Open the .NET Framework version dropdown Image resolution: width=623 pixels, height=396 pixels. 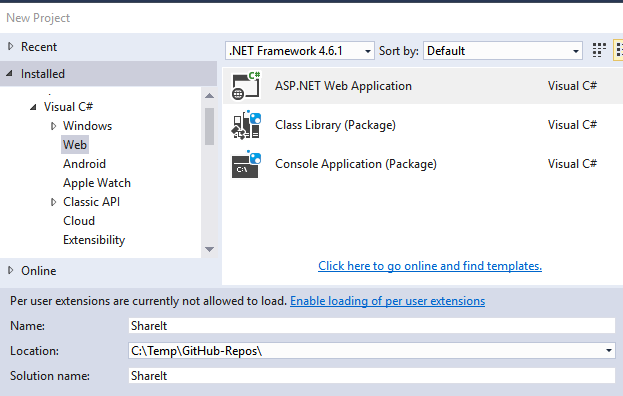(x=300, y=51)
